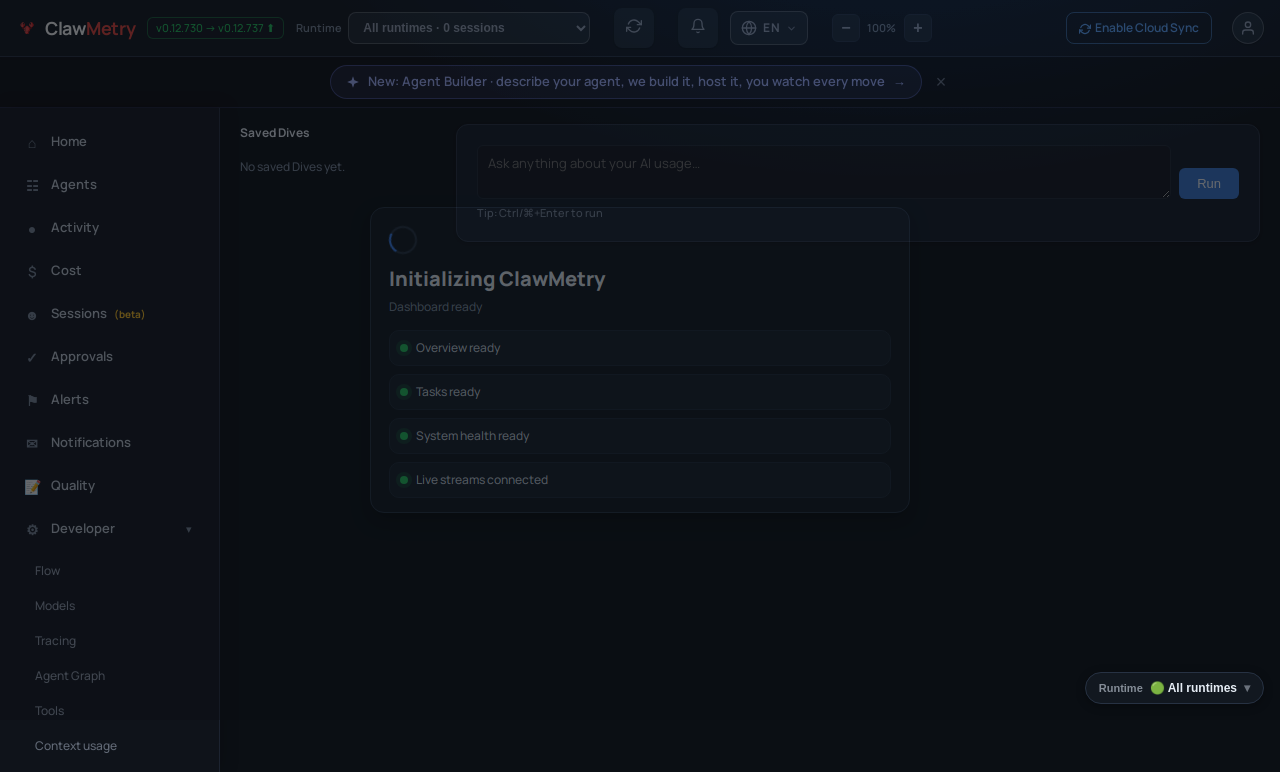
Task: Click the No saved Dives yet text
Action: (292, 167)
